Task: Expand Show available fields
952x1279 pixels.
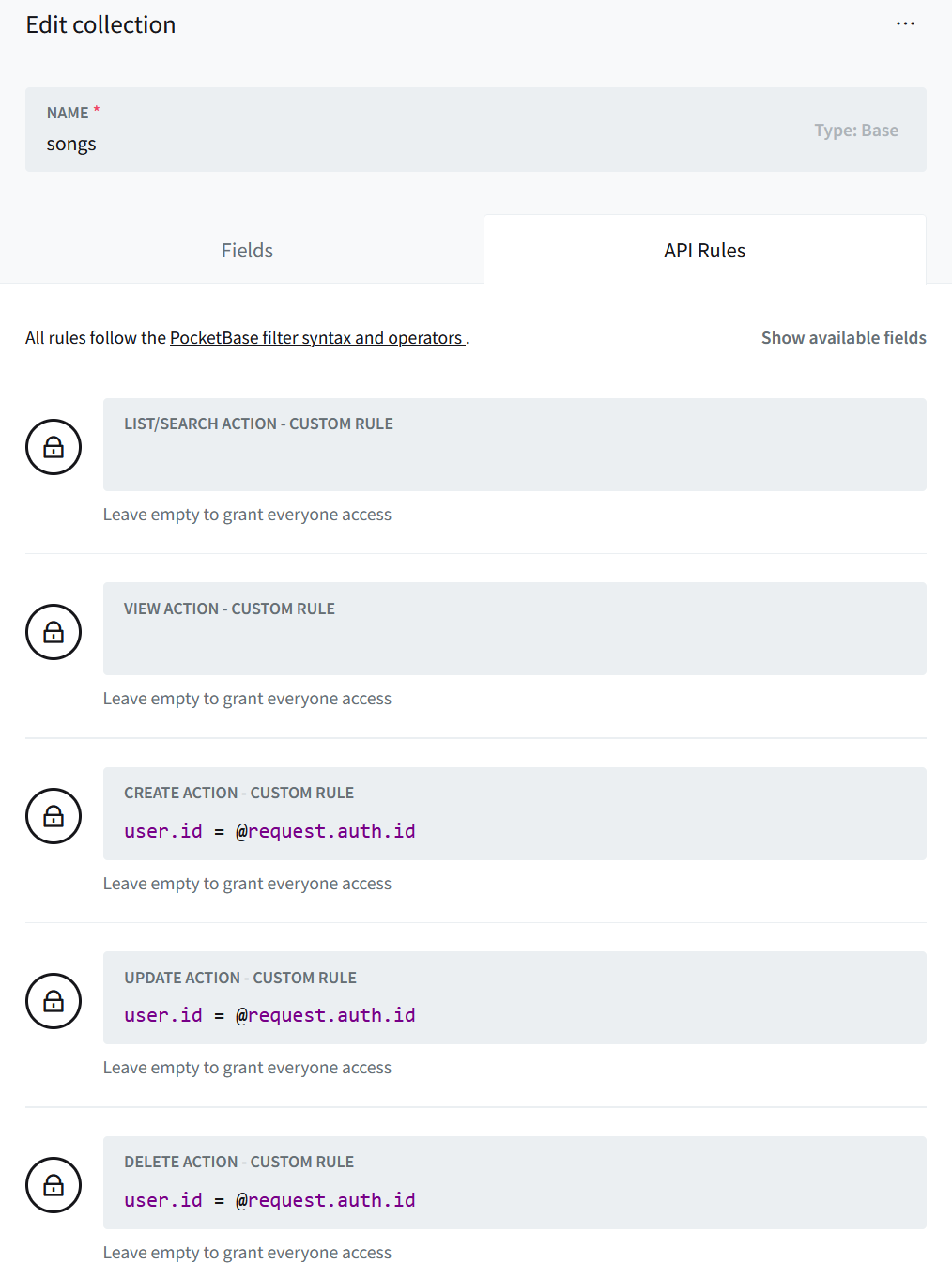Action: pos(843,337)
